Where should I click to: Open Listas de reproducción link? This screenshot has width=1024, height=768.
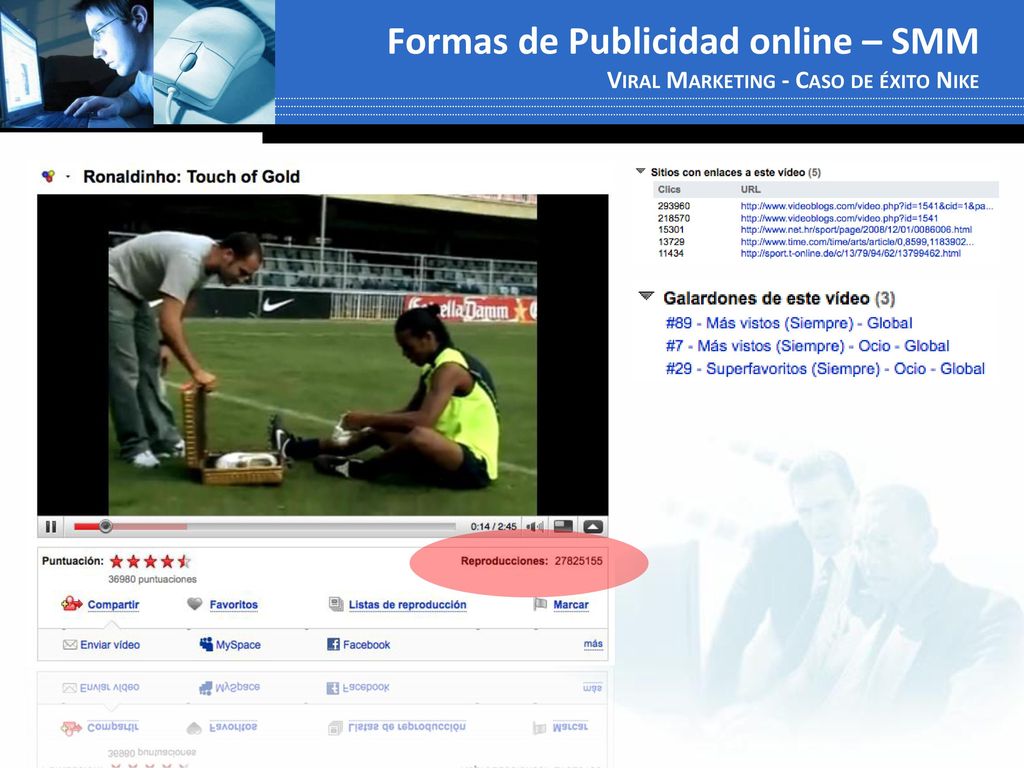[408, 605]
